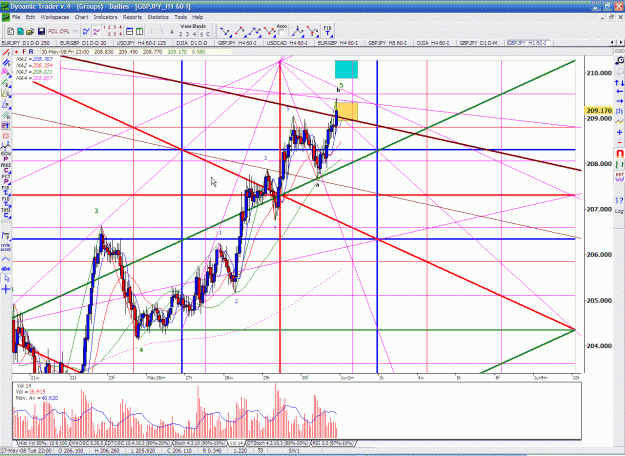The height and width of the screenshot is (456, 625).
Task: Select Wave Bands option 4
Action: (194, 34)
